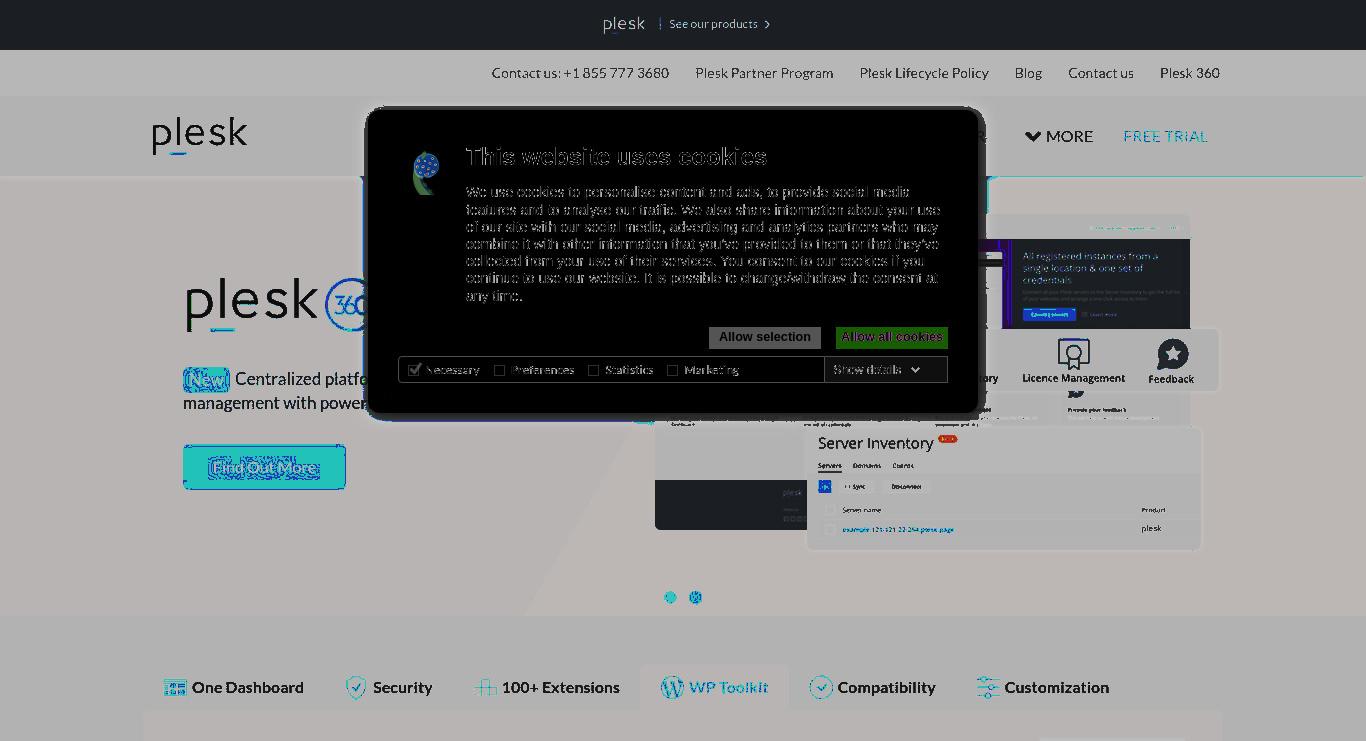
Task: Select the second carousel slide dot
Action: click(x=696, y=597)
